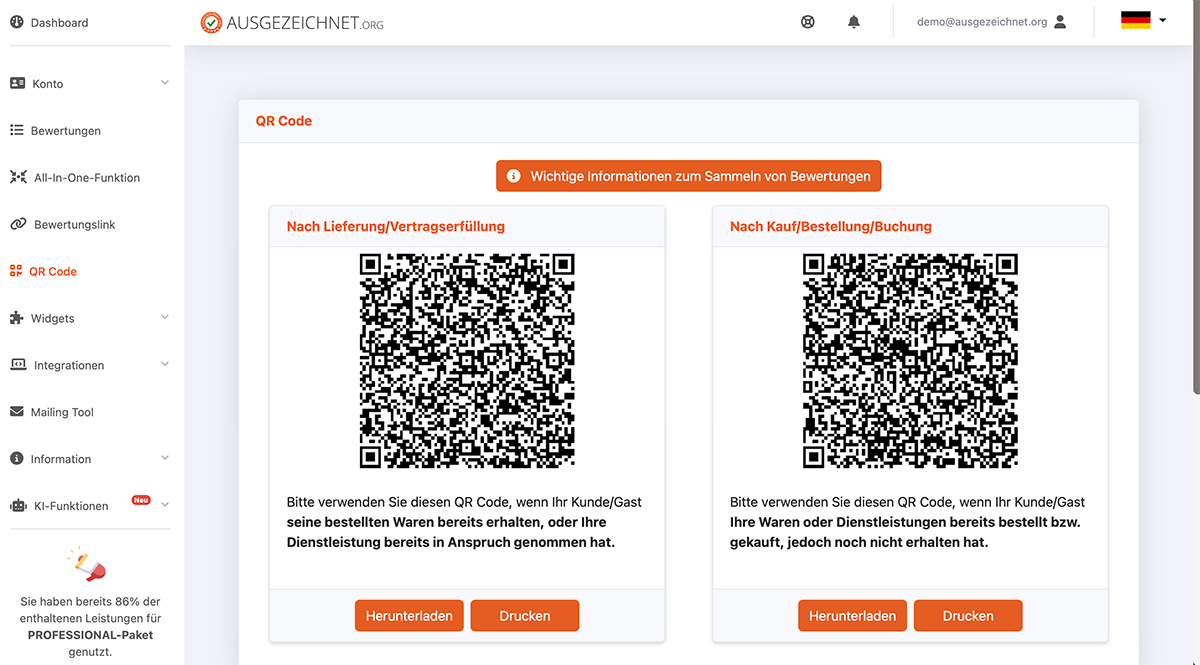Image resolution: width=1200 pixels, height=665 pixels.
Task: Expand the KI-Funktionen menu
Action: (x=90, y=506)
